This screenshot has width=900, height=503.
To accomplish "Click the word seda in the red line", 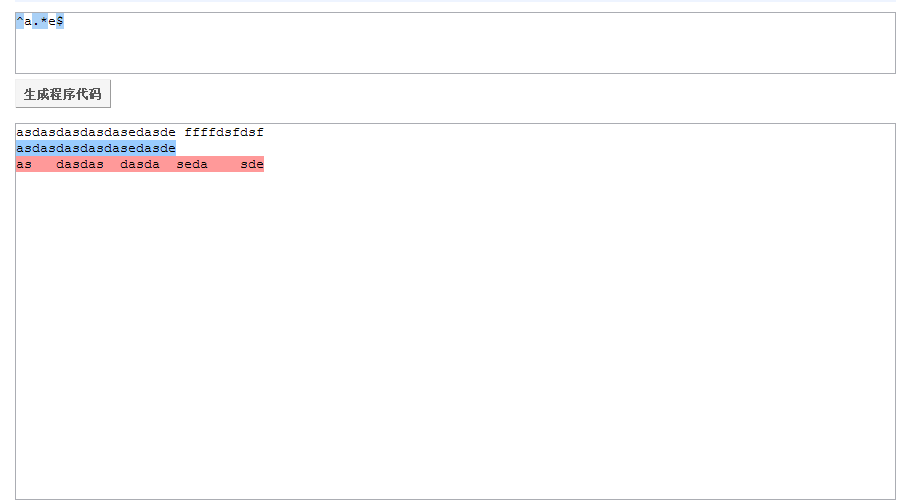I will coord(192,164).
